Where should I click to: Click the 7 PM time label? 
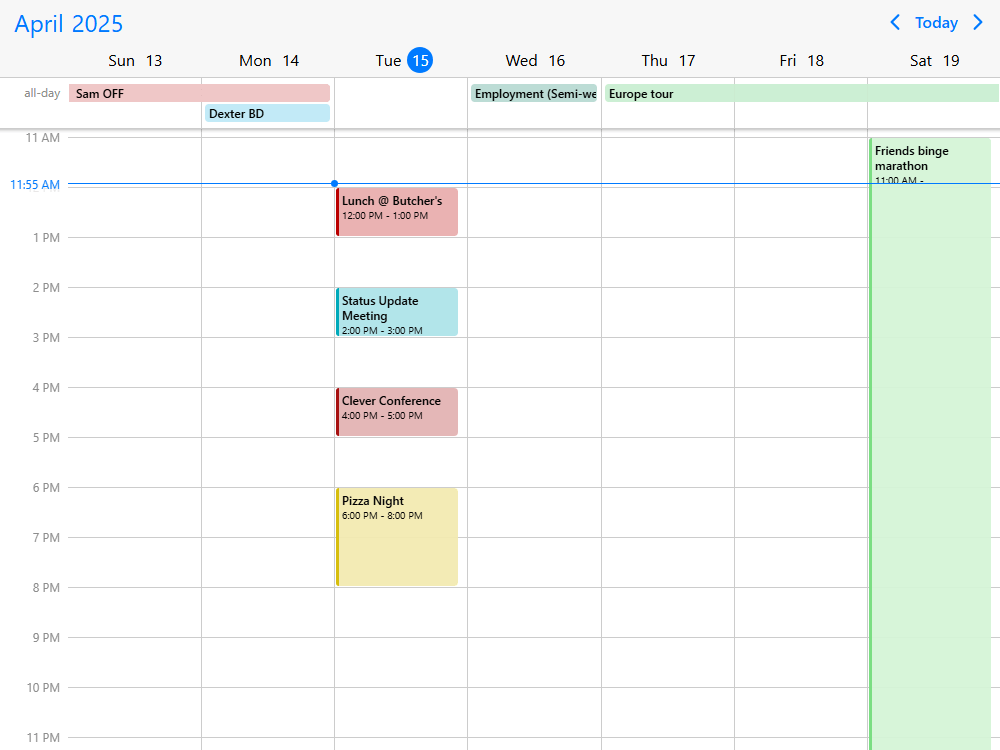(47, 537)
